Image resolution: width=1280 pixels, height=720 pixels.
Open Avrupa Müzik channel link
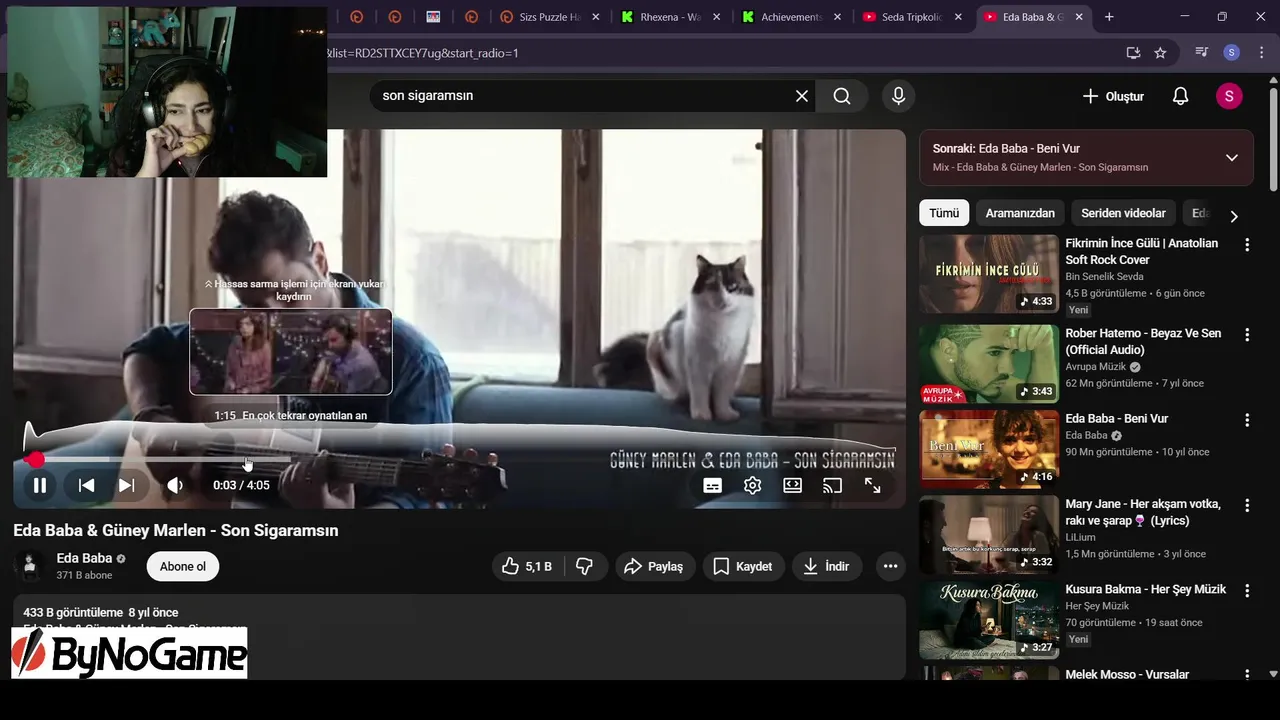pyautogui.click(x=1095, y=367)
